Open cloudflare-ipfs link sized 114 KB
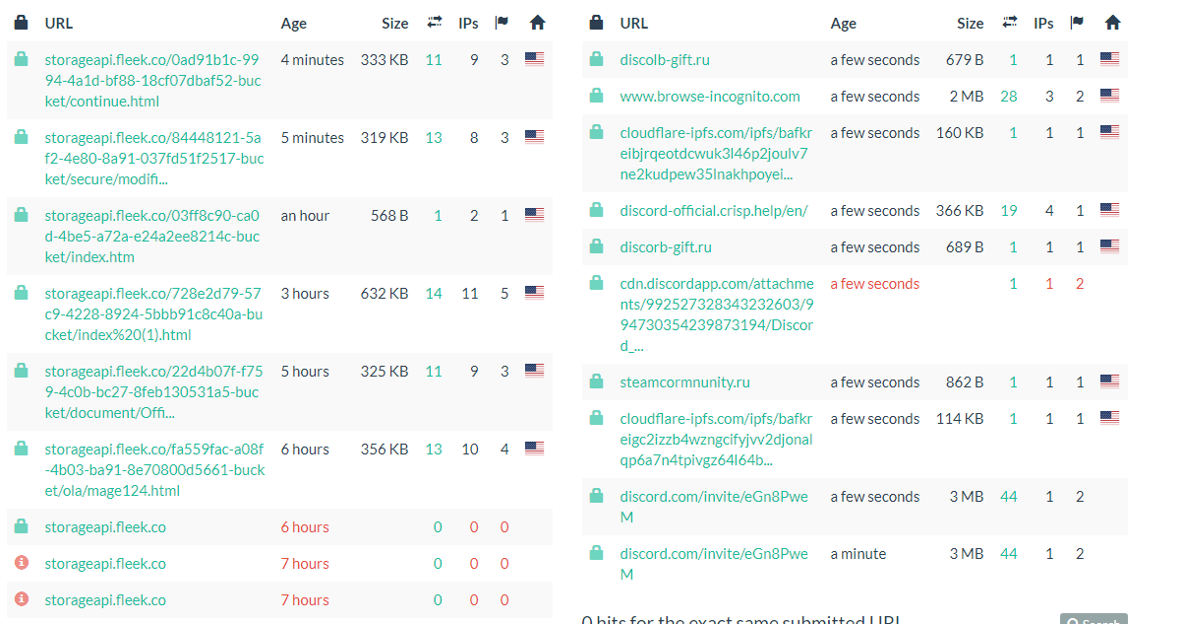This screenshot has width=1183, height=624. [716, 439]
